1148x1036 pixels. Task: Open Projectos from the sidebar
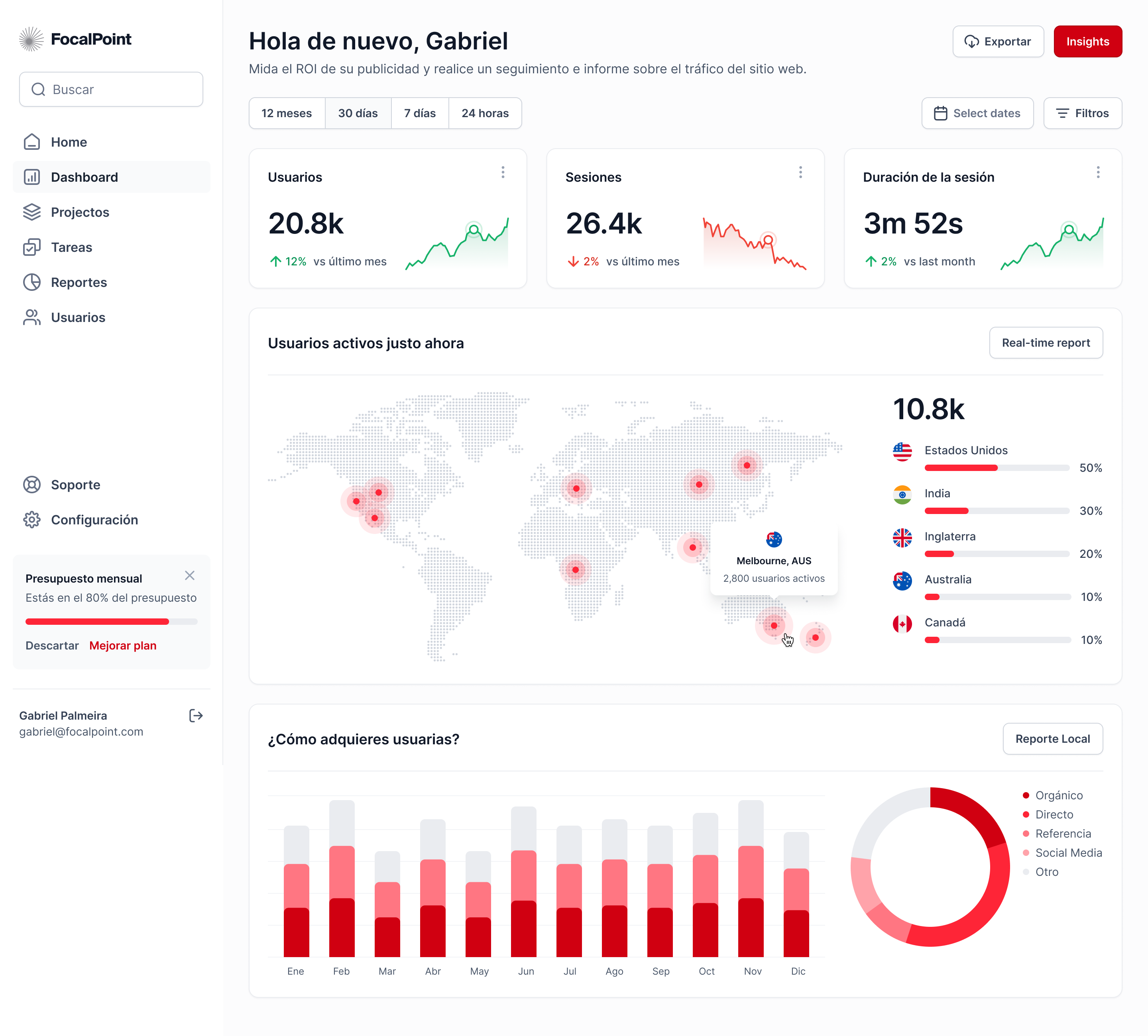click(80, 212)
